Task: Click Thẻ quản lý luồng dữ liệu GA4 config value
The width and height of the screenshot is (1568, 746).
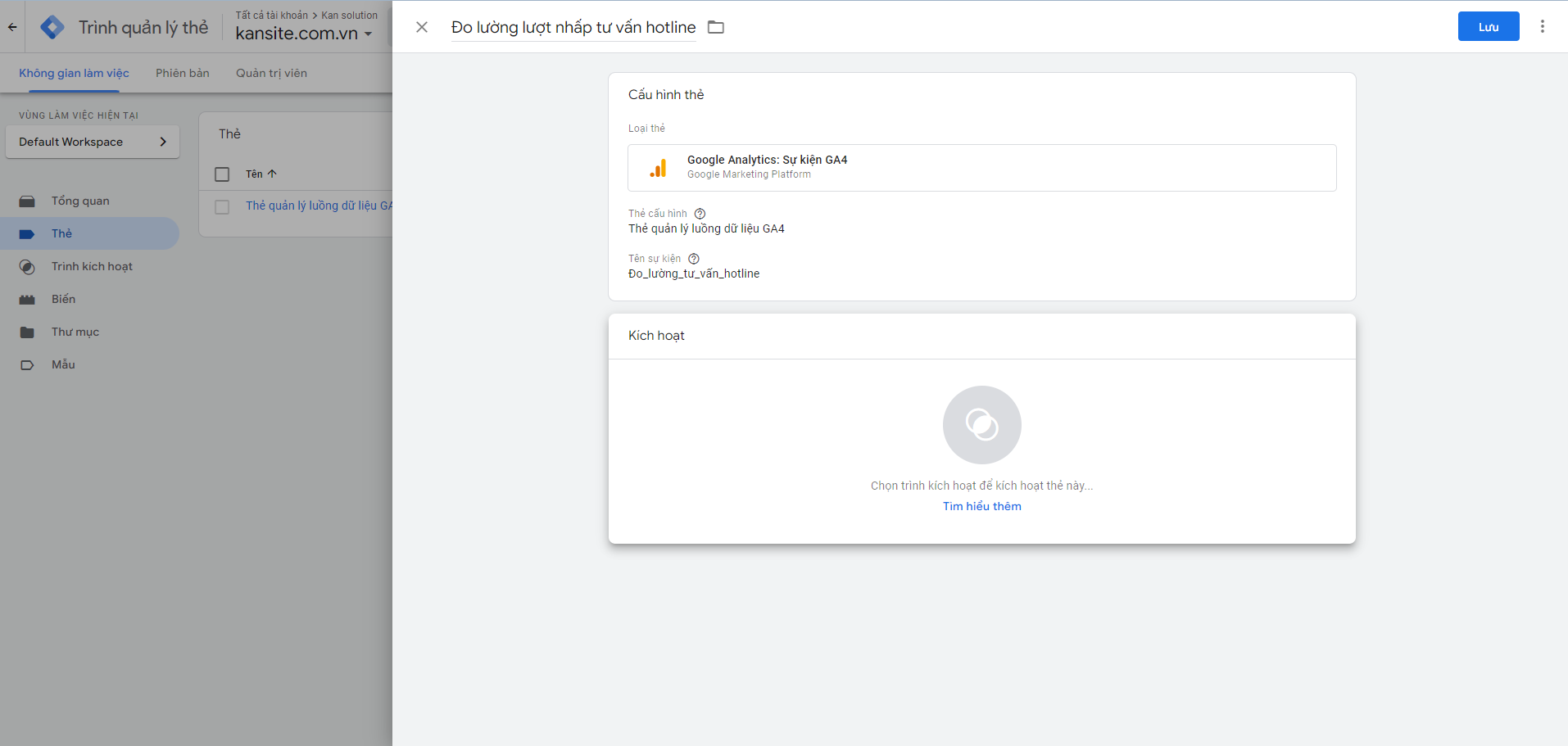Action: (706, 228)
